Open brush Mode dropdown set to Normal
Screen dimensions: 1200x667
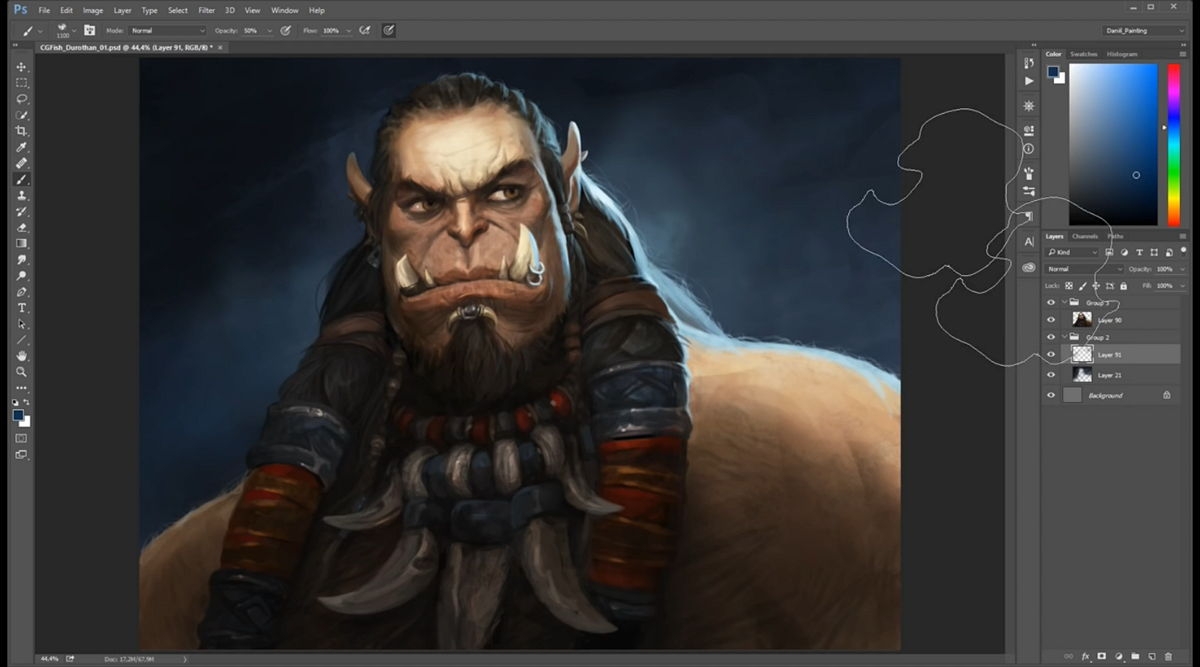pos(168,30)
